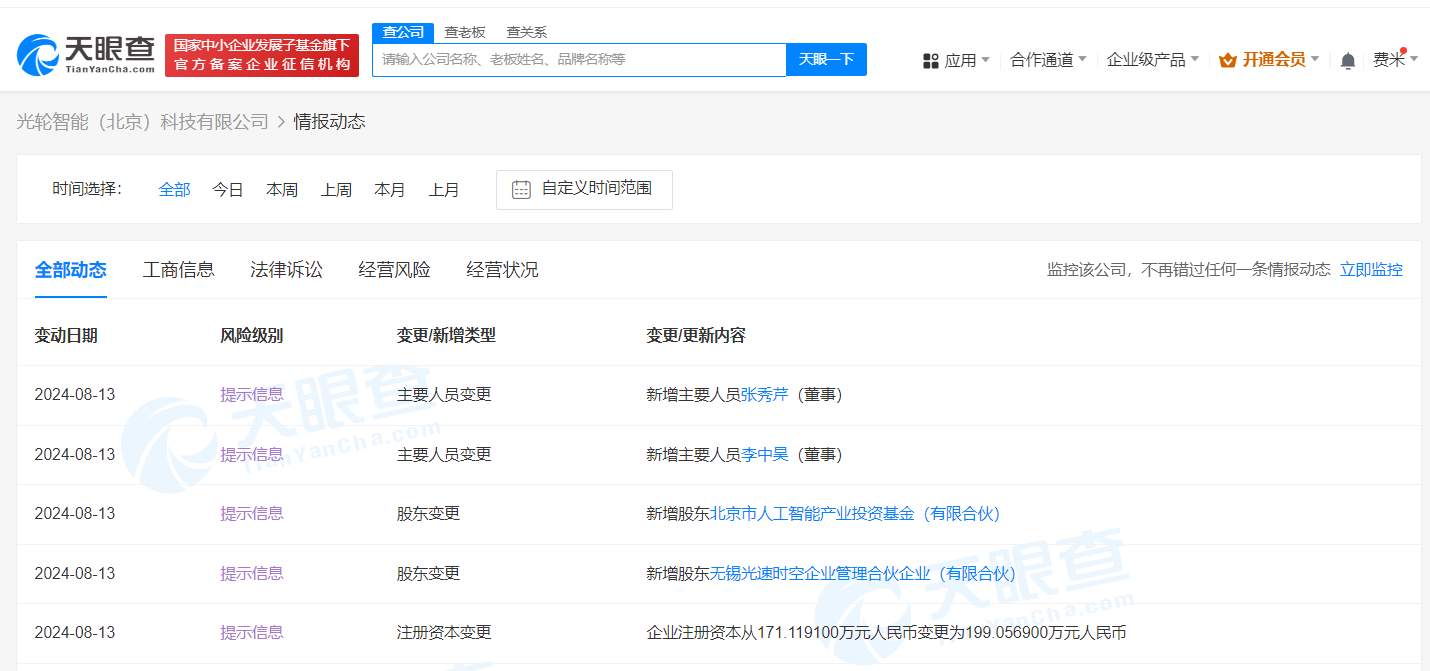Select the 本月 time filter
Image resolution: width=1430 pixels, height=671 pixels.
click(390, 189)
